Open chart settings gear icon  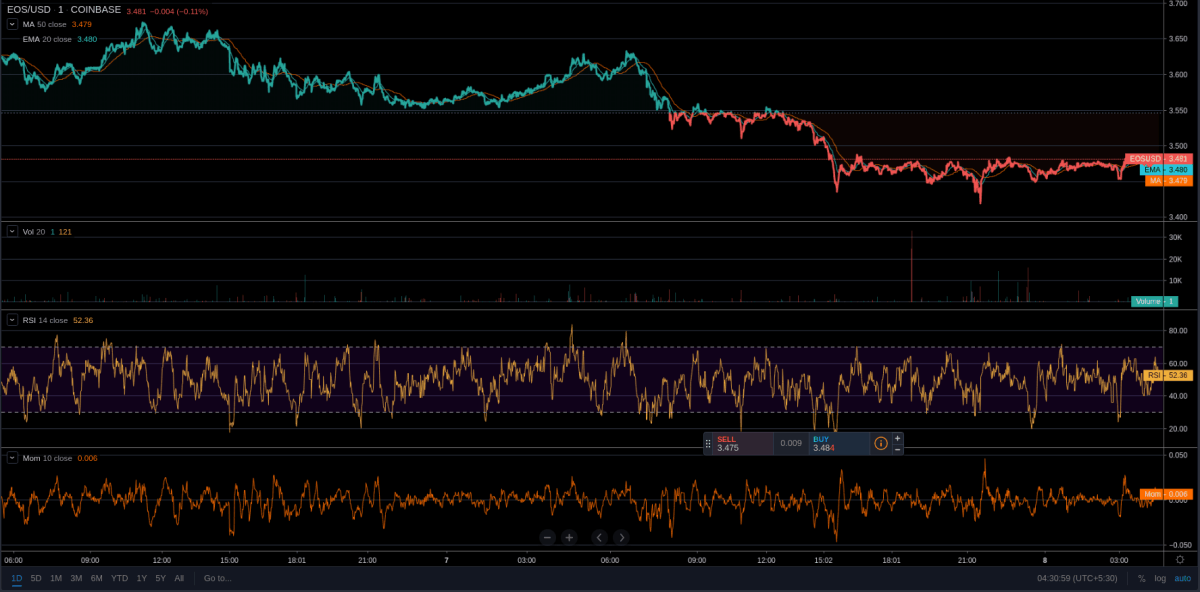tap(1180, 560)
